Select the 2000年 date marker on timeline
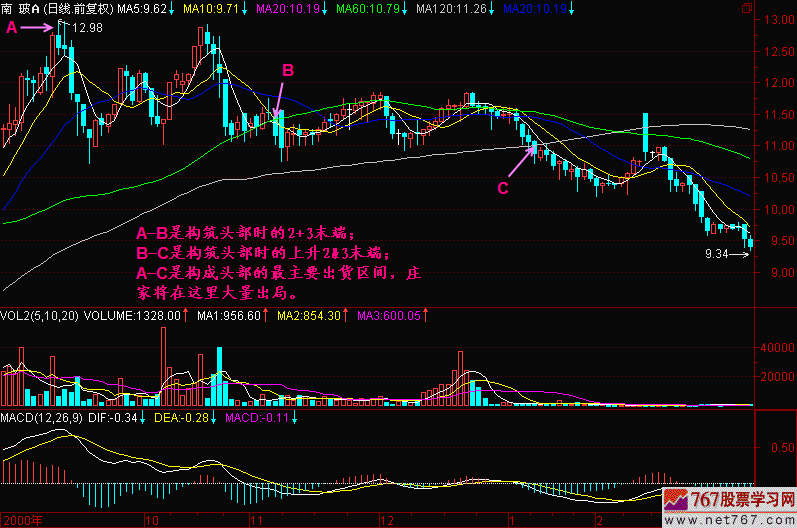Viewport: 797px width, 528px height. coord(23,520)
